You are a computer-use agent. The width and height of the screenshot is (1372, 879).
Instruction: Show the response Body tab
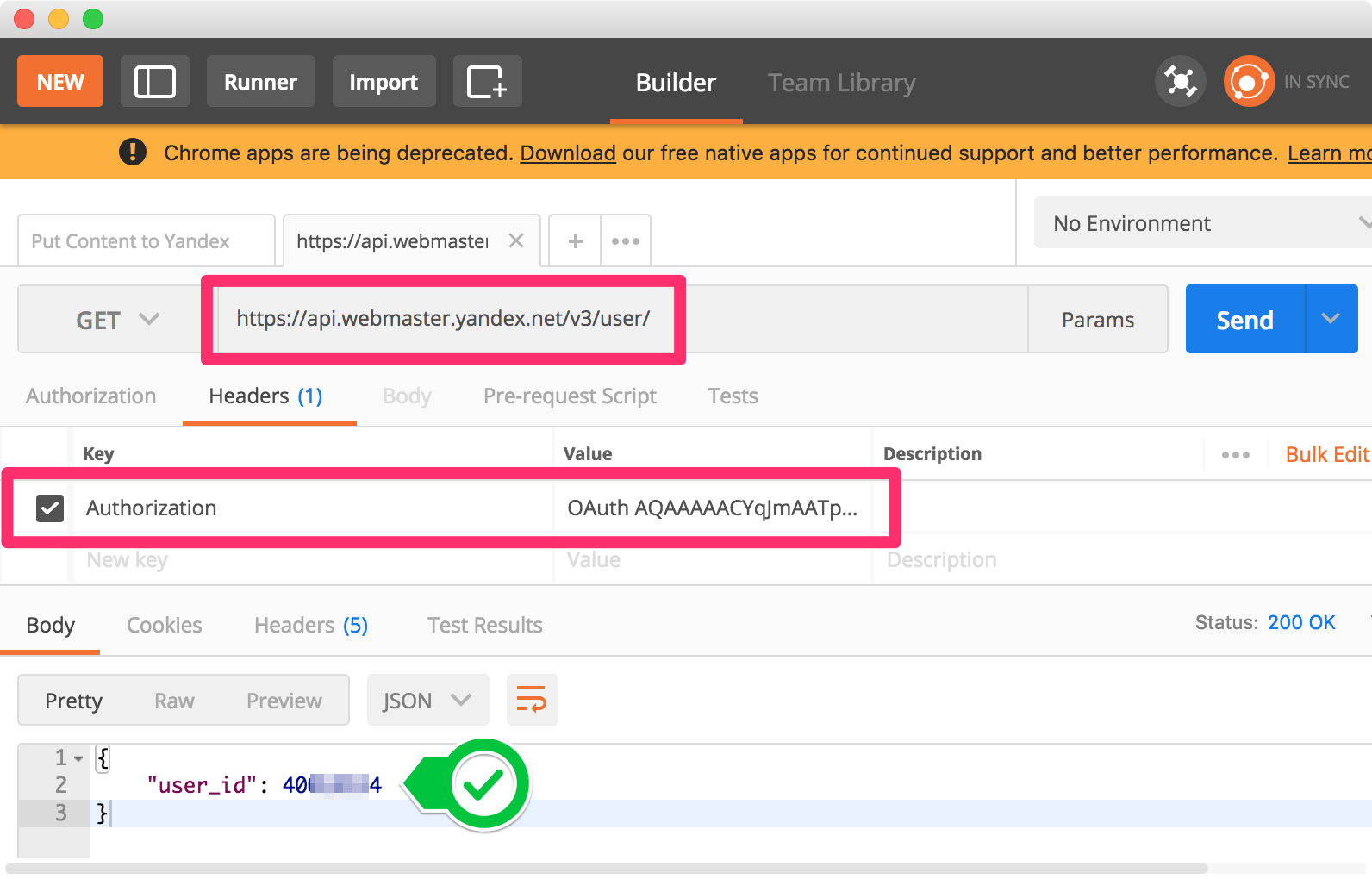(51, 625)
